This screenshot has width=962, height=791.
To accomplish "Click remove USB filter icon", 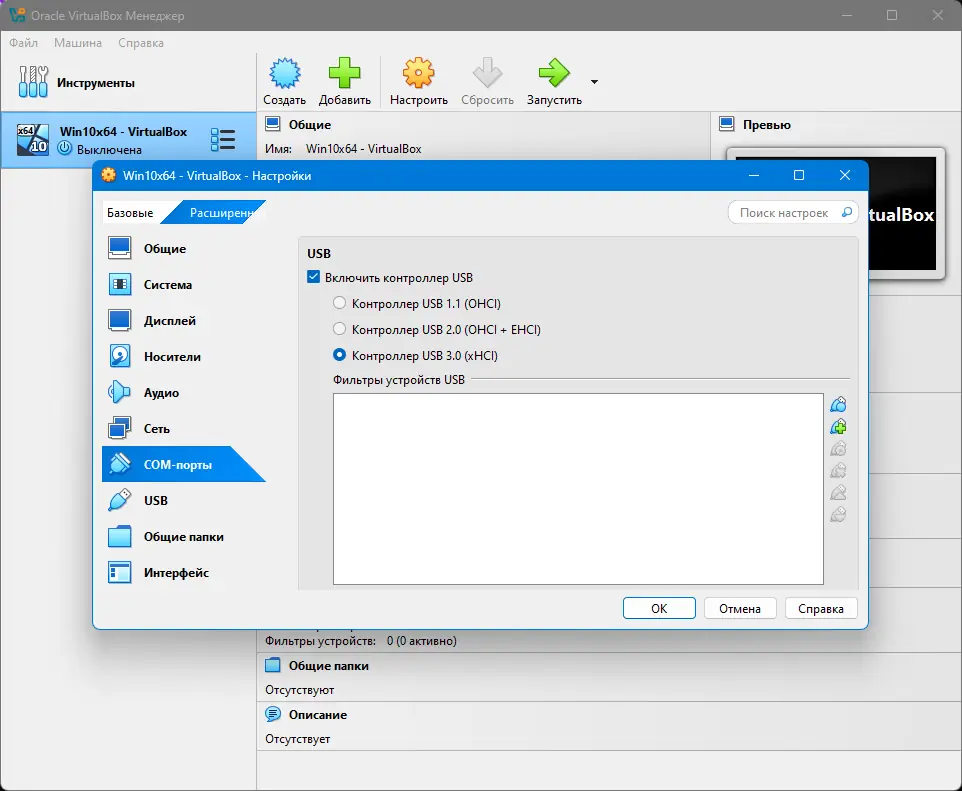I will (x=838, y=471).
